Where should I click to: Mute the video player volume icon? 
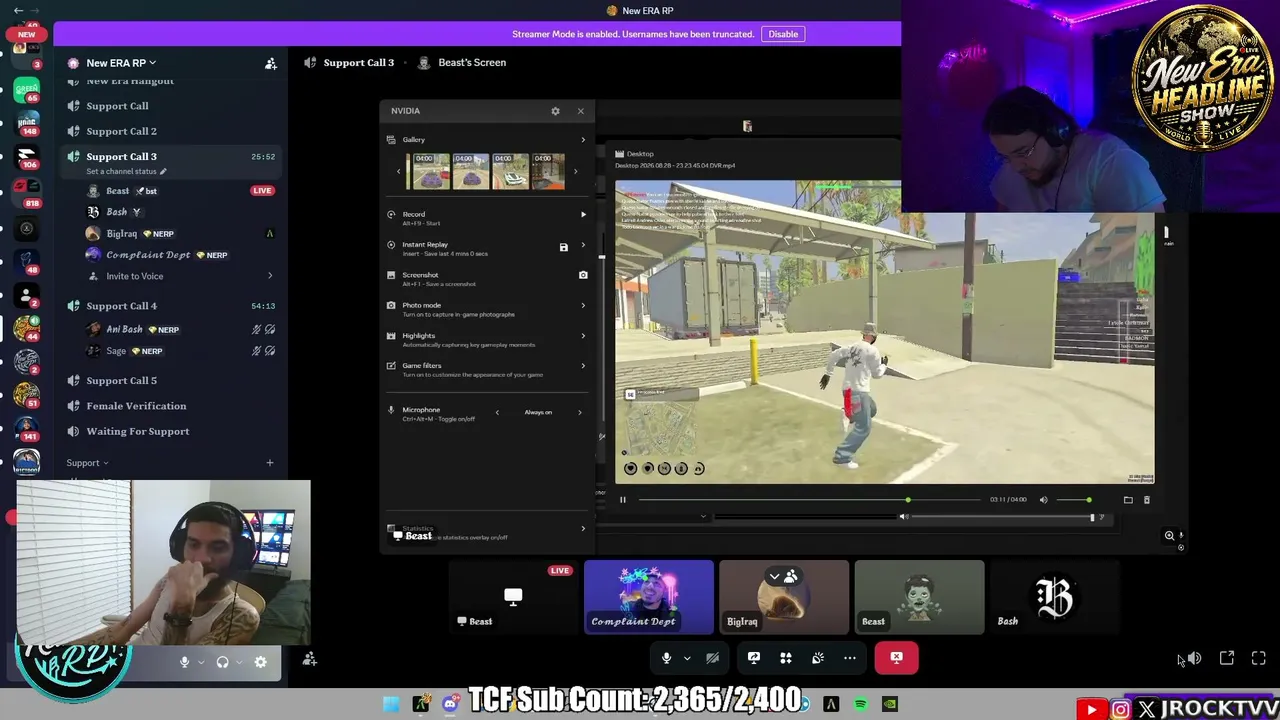click(x=1043, y=500)
